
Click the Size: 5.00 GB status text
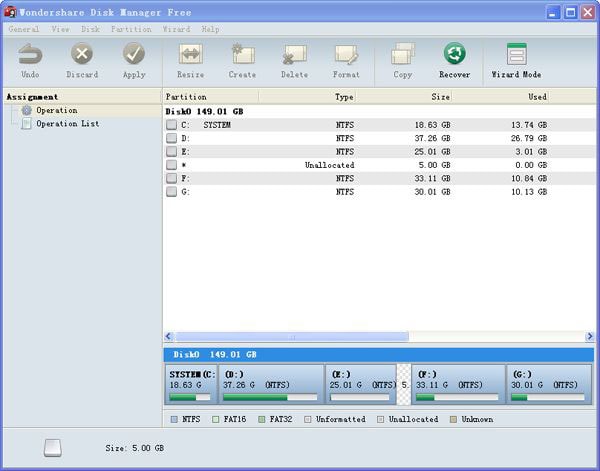135,448
